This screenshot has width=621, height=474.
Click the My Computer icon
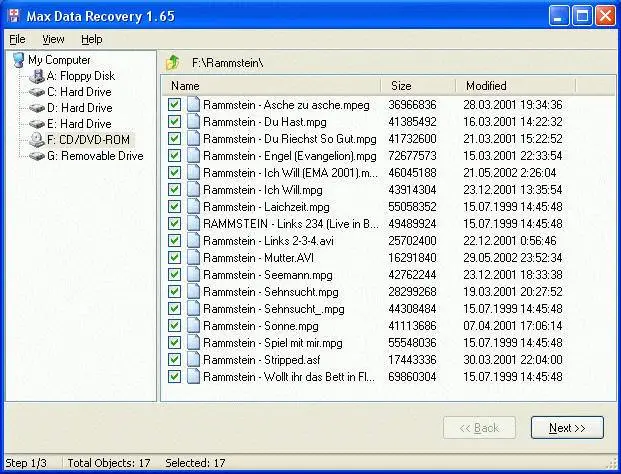[18, 60]
